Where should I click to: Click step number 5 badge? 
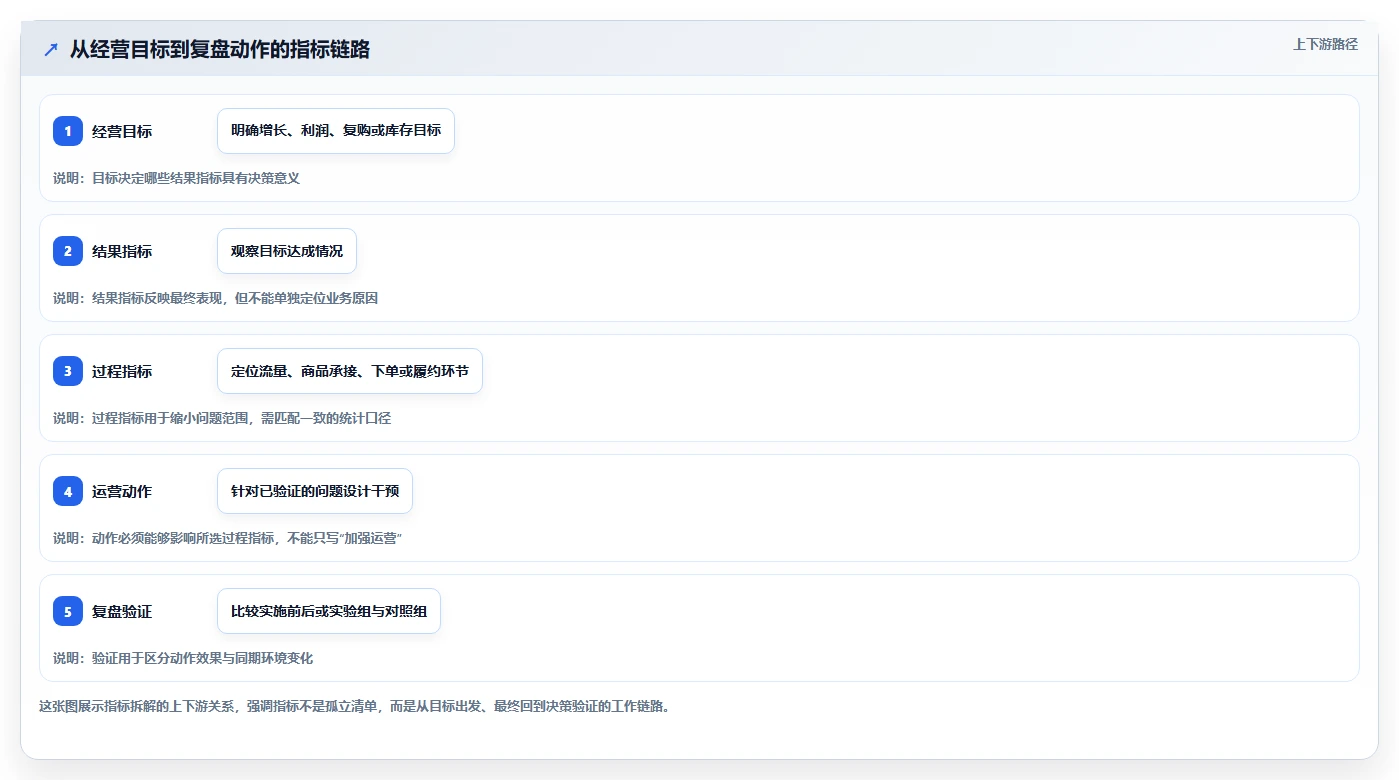click(68, 611)
